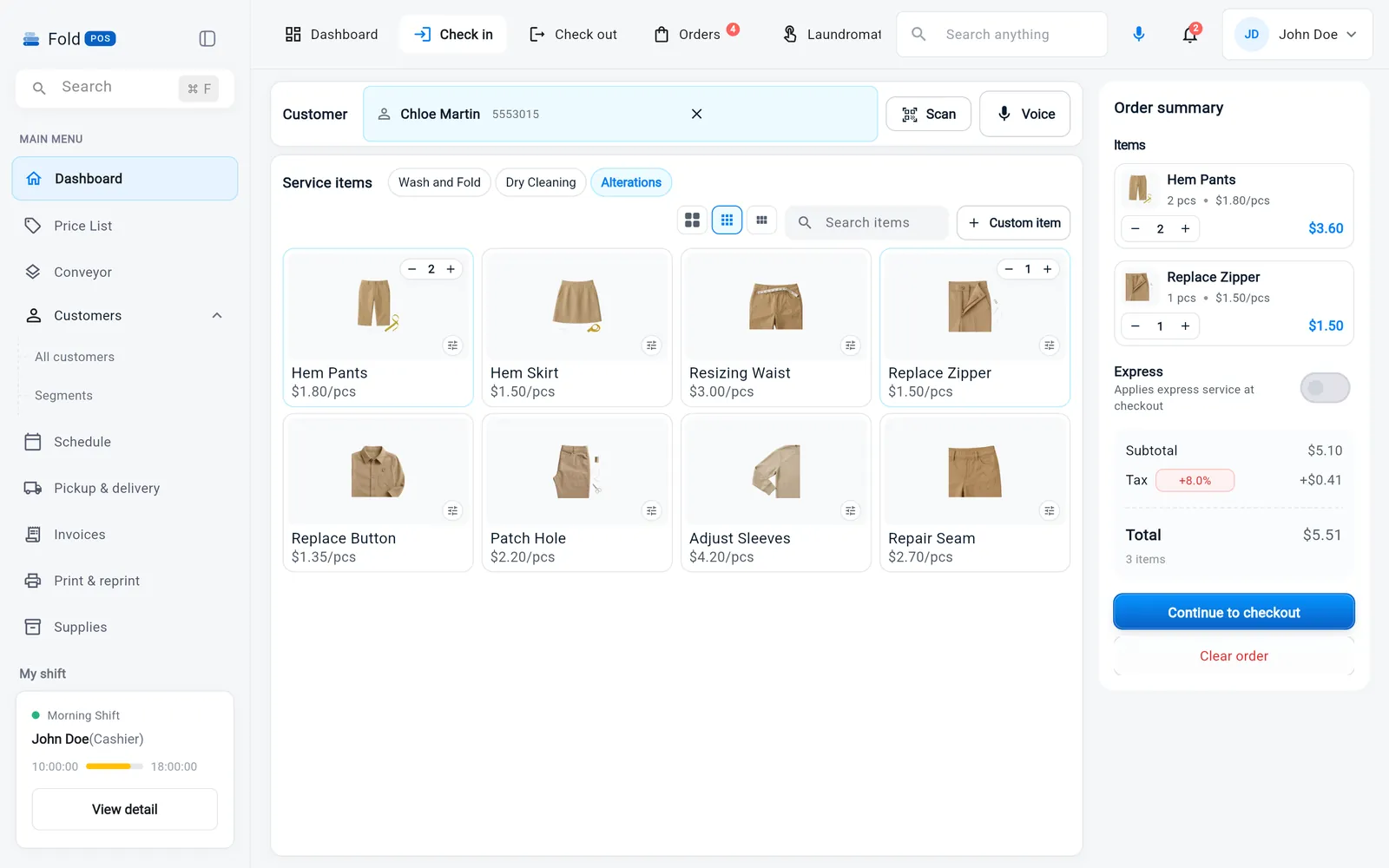Viewport: 1389px width, 868px height.
Task: Open options icon on Repair Seam card
Action: tap(1049, 510)
